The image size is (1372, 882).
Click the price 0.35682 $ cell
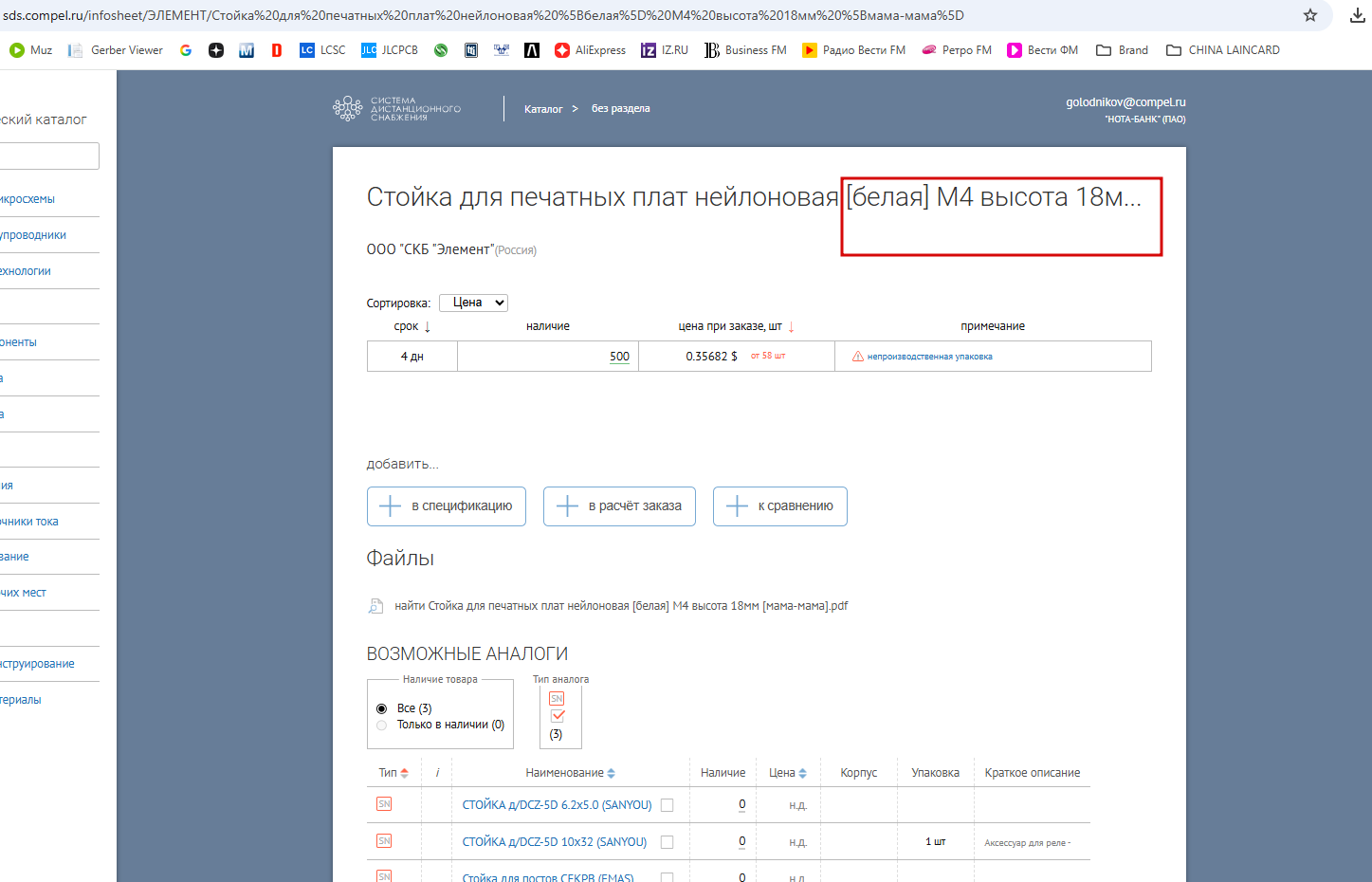tap(712, 357)
